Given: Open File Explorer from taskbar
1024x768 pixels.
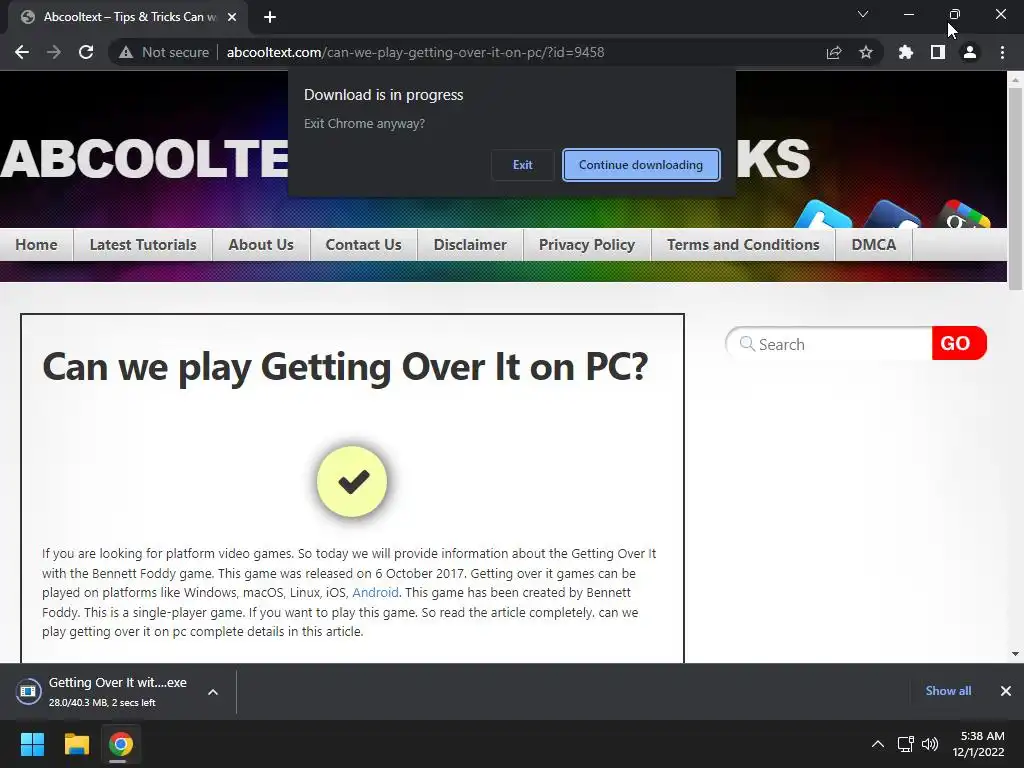Looking at the screenshot, I should (x=76, y=744).
